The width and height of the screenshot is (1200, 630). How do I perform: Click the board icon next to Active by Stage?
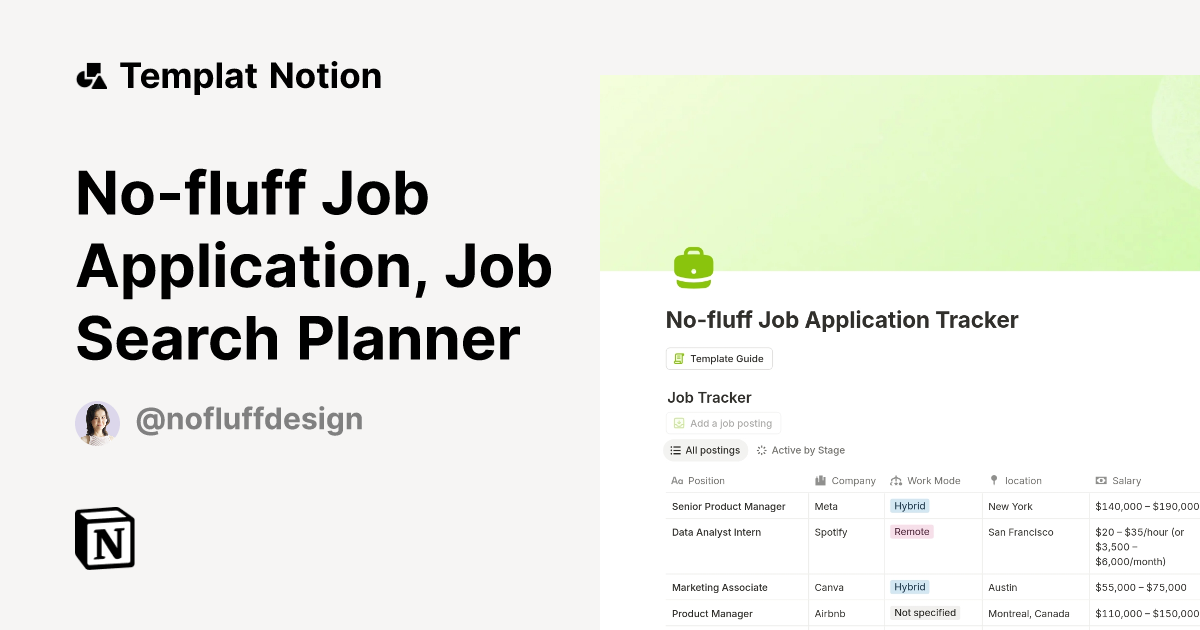762,450
